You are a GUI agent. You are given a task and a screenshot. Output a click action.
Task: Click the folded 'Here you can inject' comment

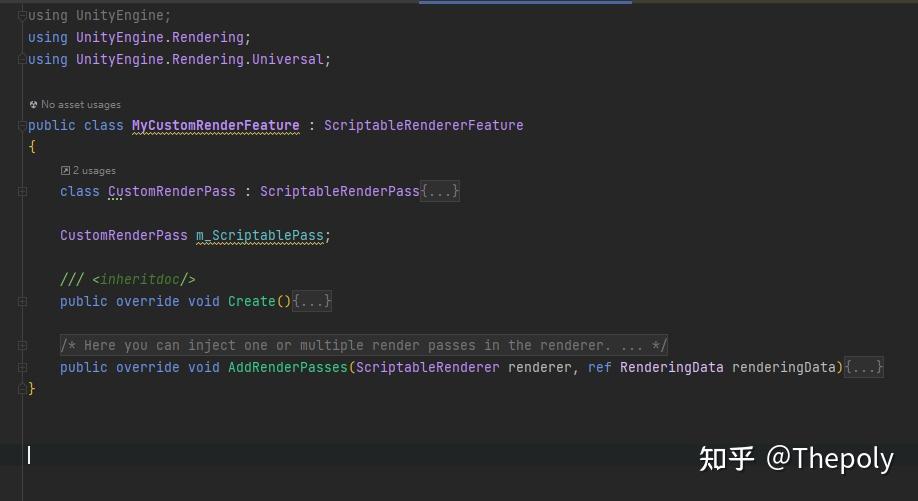pyautogui.click(x=364, y=345)
